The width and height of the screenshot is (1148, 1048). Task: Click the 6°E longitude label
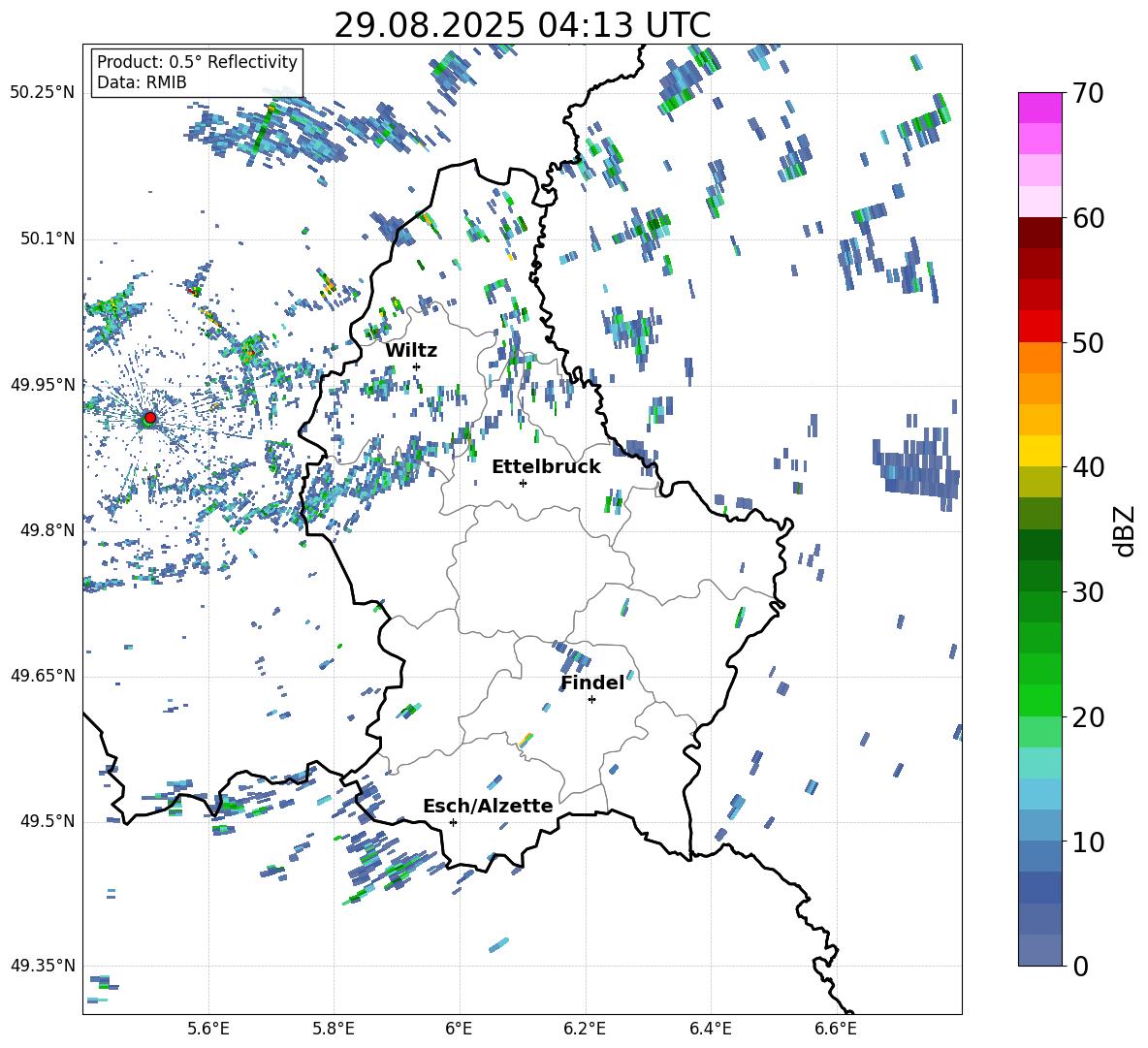[459, 1029]
